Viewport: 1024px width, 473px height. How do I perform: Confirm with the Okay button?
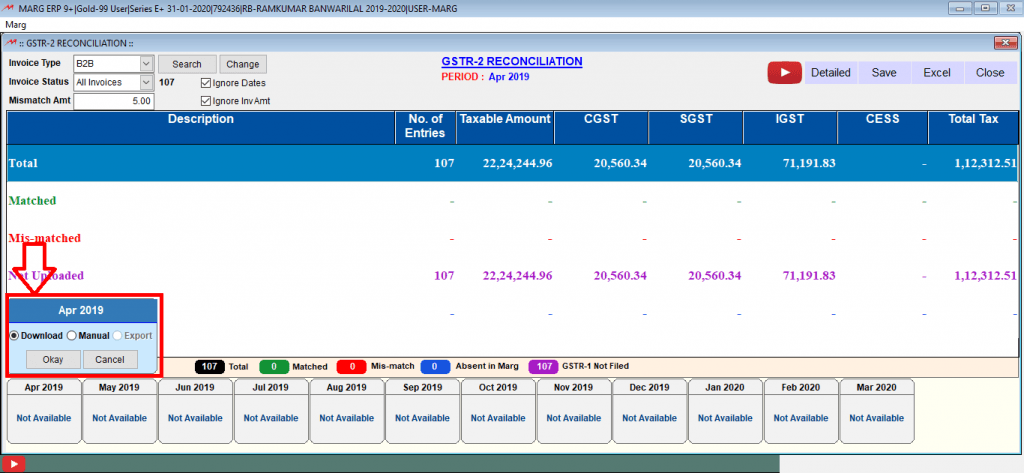tap(54, 360)
